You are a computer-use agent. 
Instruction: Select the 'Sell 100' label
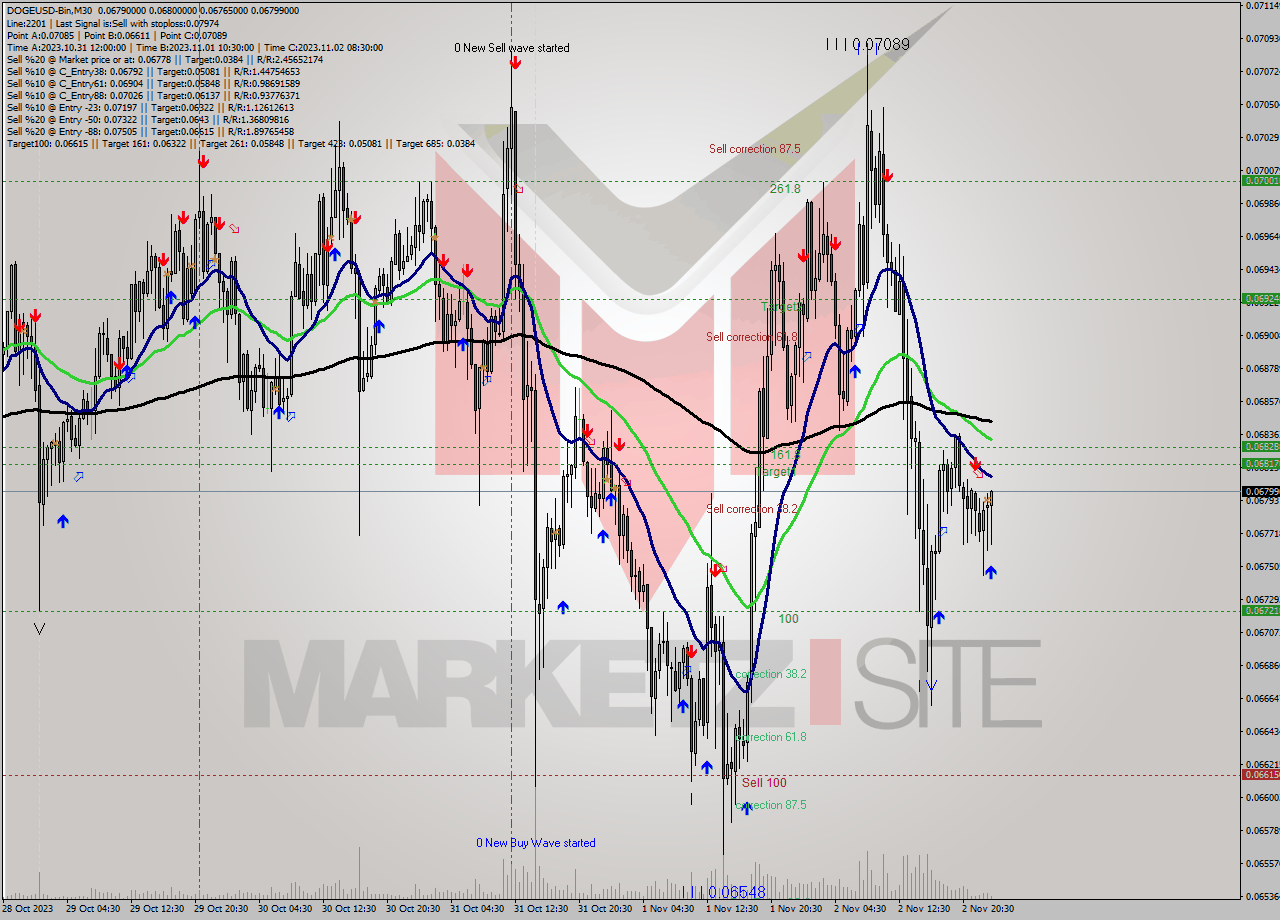click(764, 783)
